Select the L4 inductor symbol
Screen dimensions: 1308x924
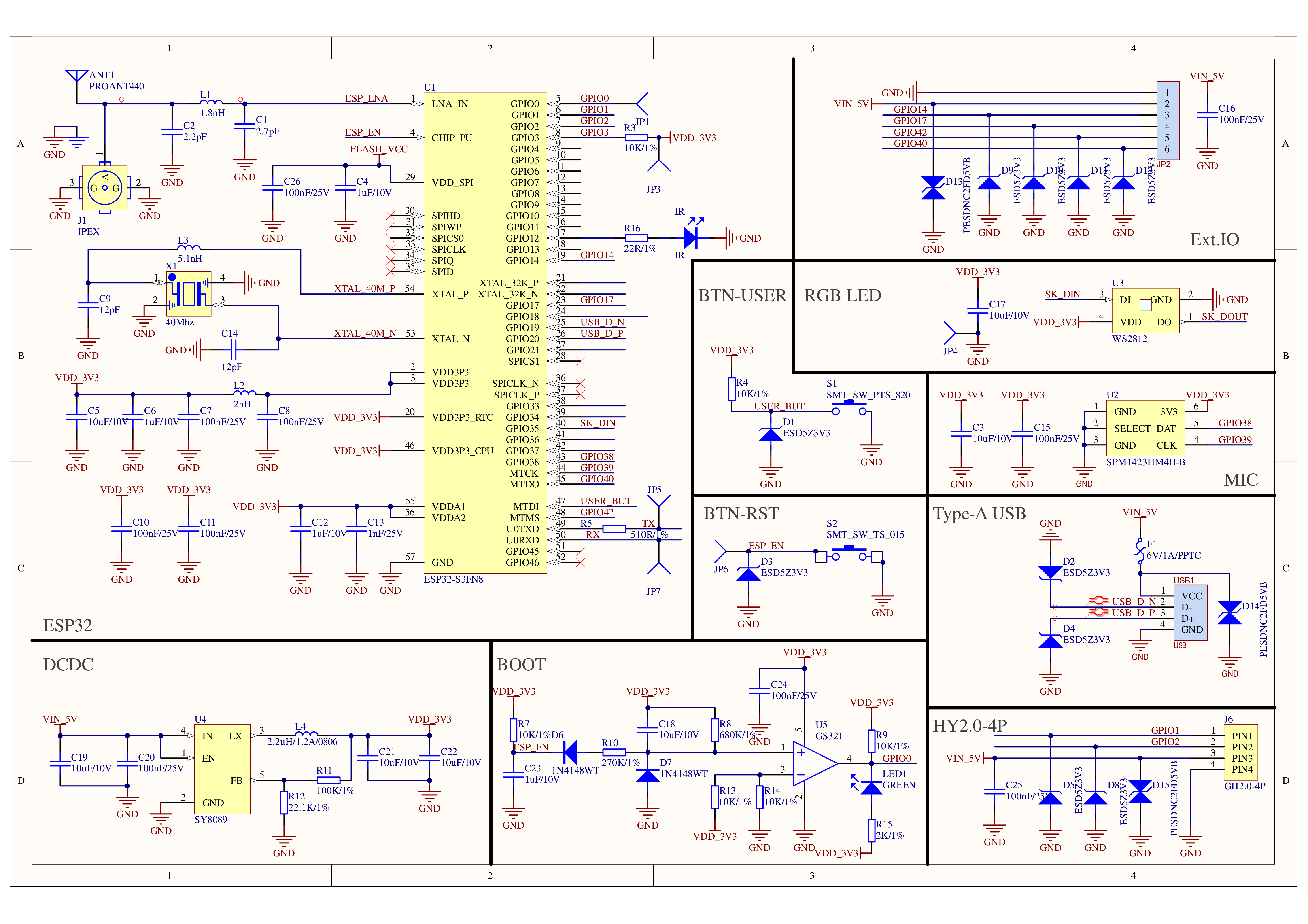tap(306, 733)
